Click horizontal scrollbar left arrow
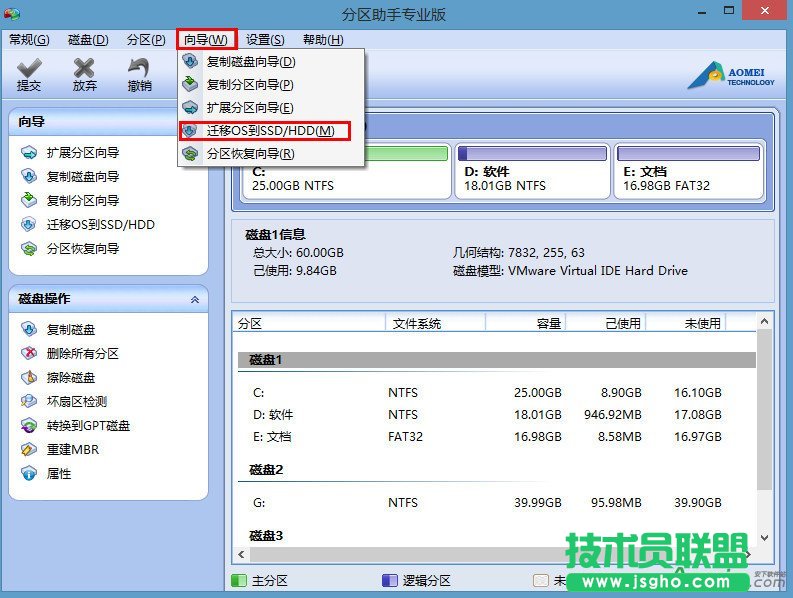The width and height of the screenshot is (793, 598). coord(241,554)
